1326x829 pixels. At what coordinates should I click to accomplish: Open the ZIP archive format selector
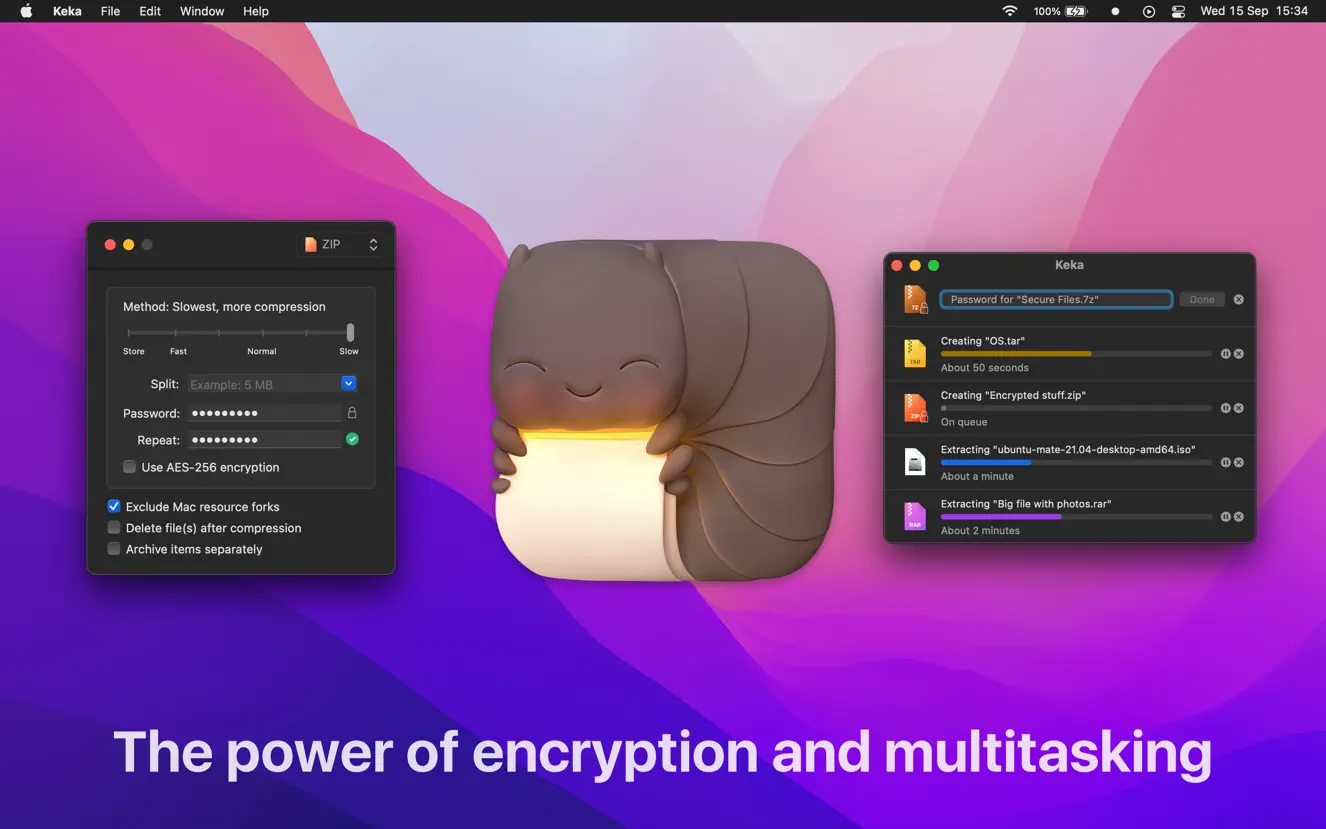pos(340,243)
